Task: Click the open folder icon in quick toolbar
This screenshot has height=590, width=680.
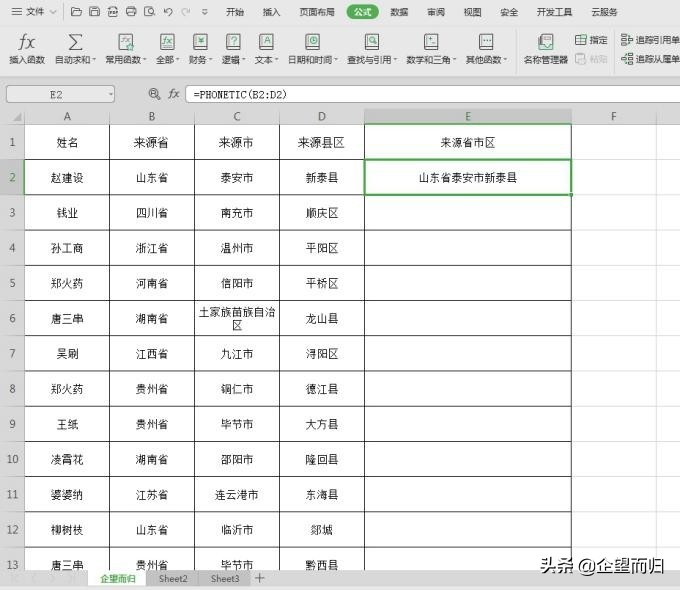Action: tap(76, 12)
